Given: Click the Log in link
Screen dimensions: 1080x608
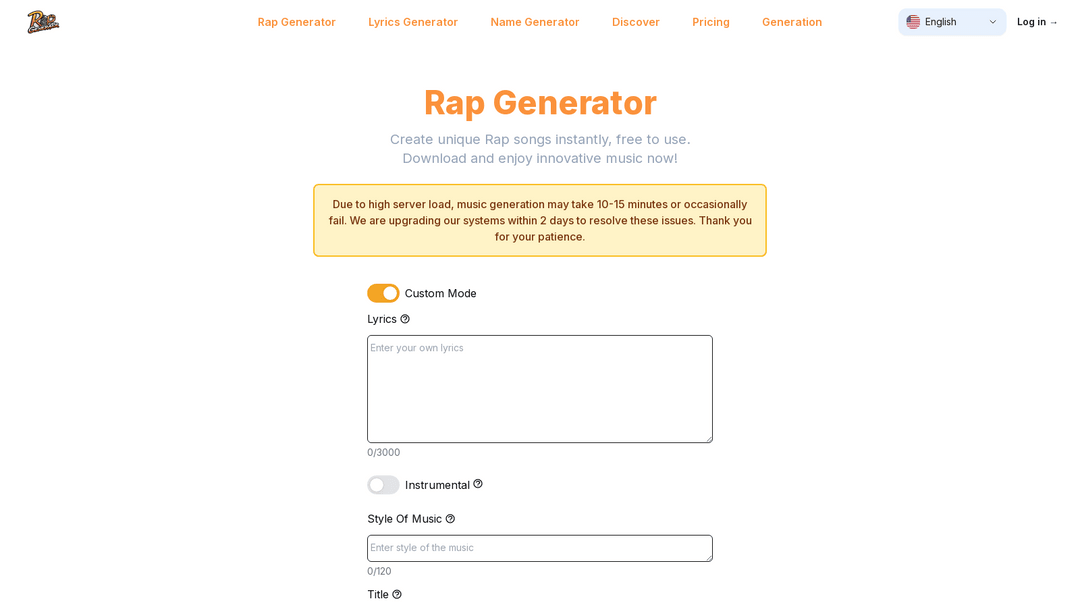Looking at the screenshot, I should [x=1037, y=22].
